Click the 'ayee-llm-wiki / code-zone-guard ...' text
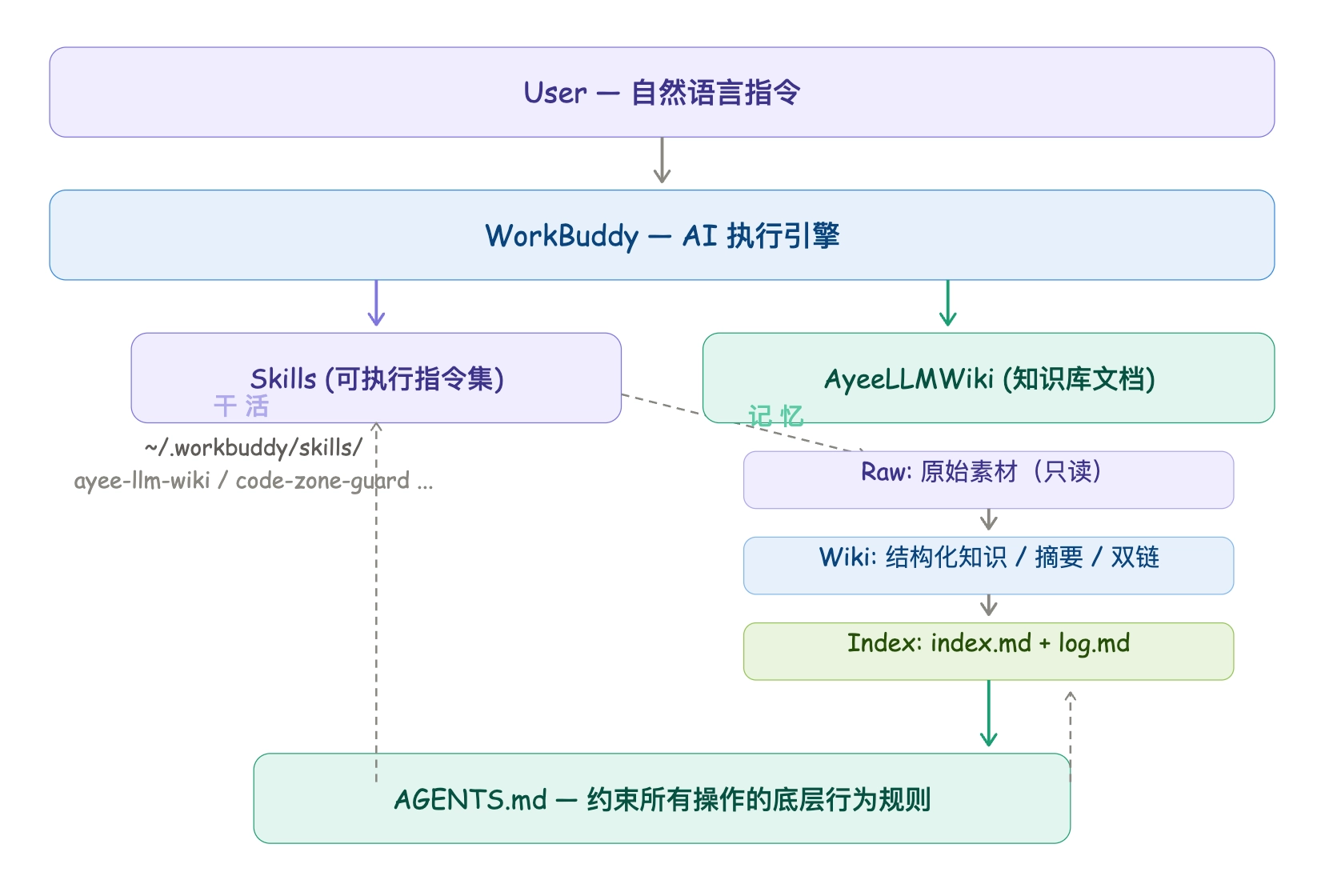The height and width of the screenshot is (896, 1333). point(254,481)
